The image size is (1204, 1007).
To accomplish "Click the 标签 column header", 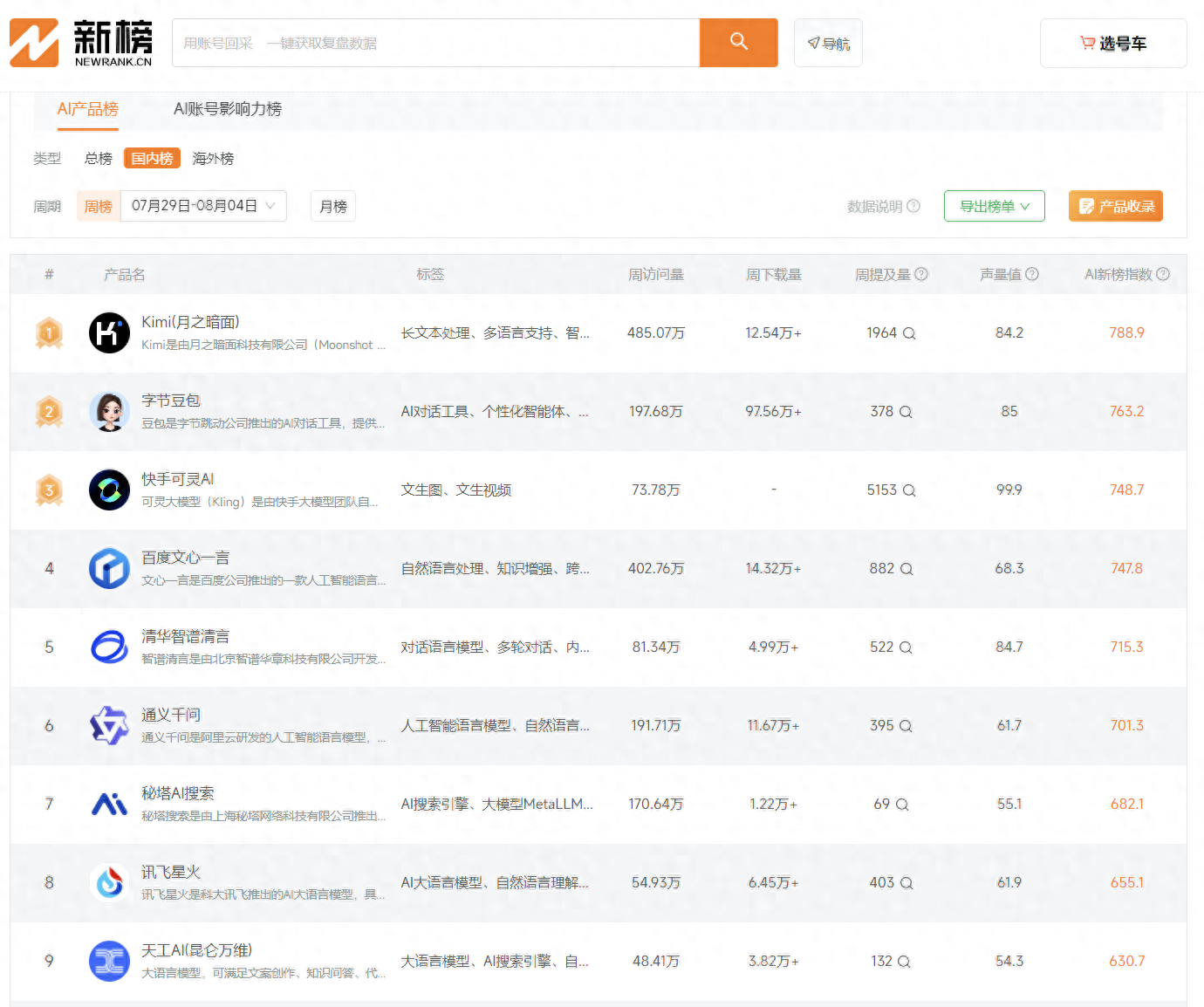I will [430, 274].
